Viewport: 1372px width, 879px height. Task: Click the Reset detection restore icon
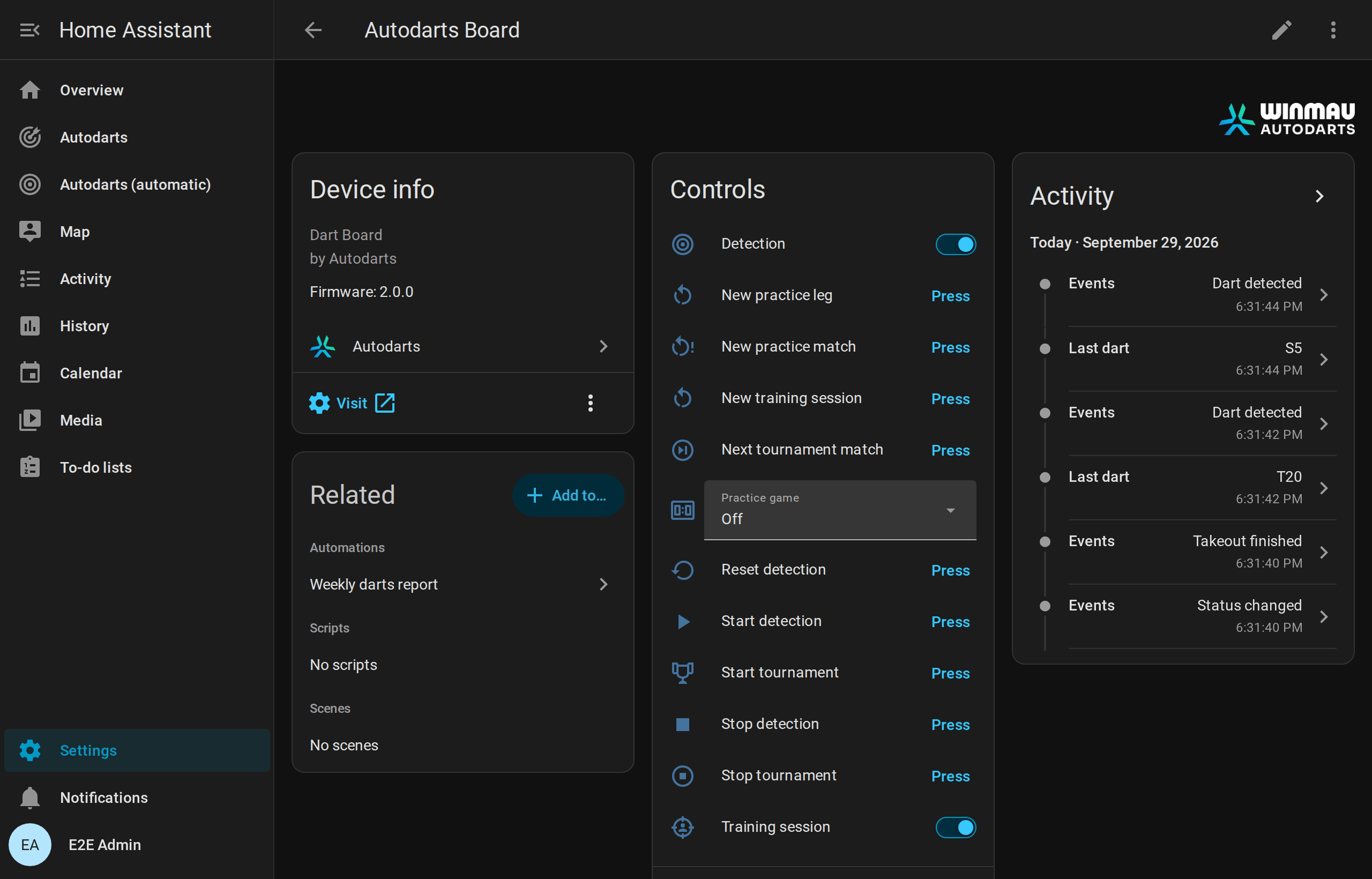(683, 570)
